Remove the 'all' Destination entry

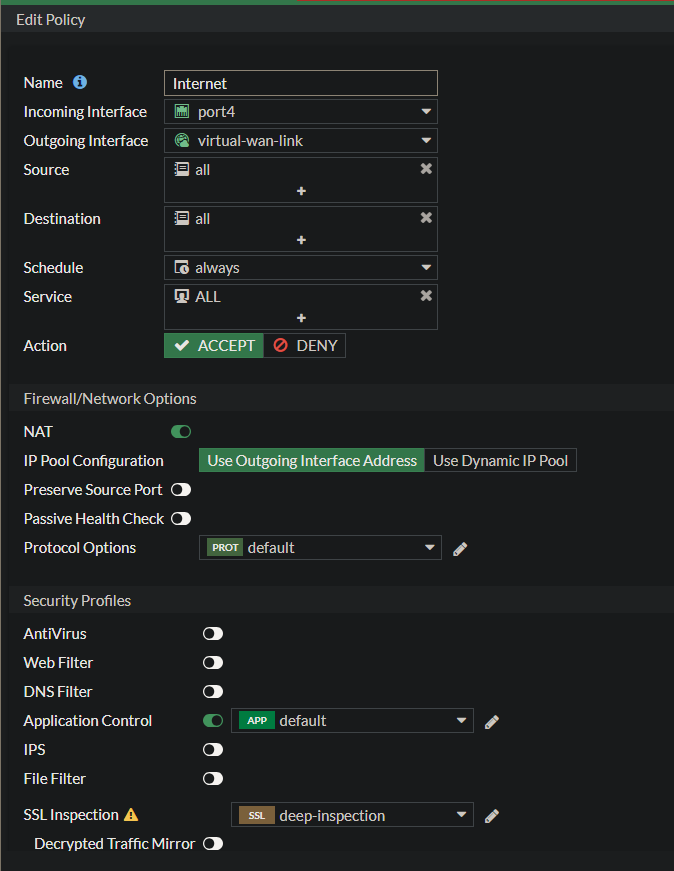pyautogui.click(x=426, y=218)
